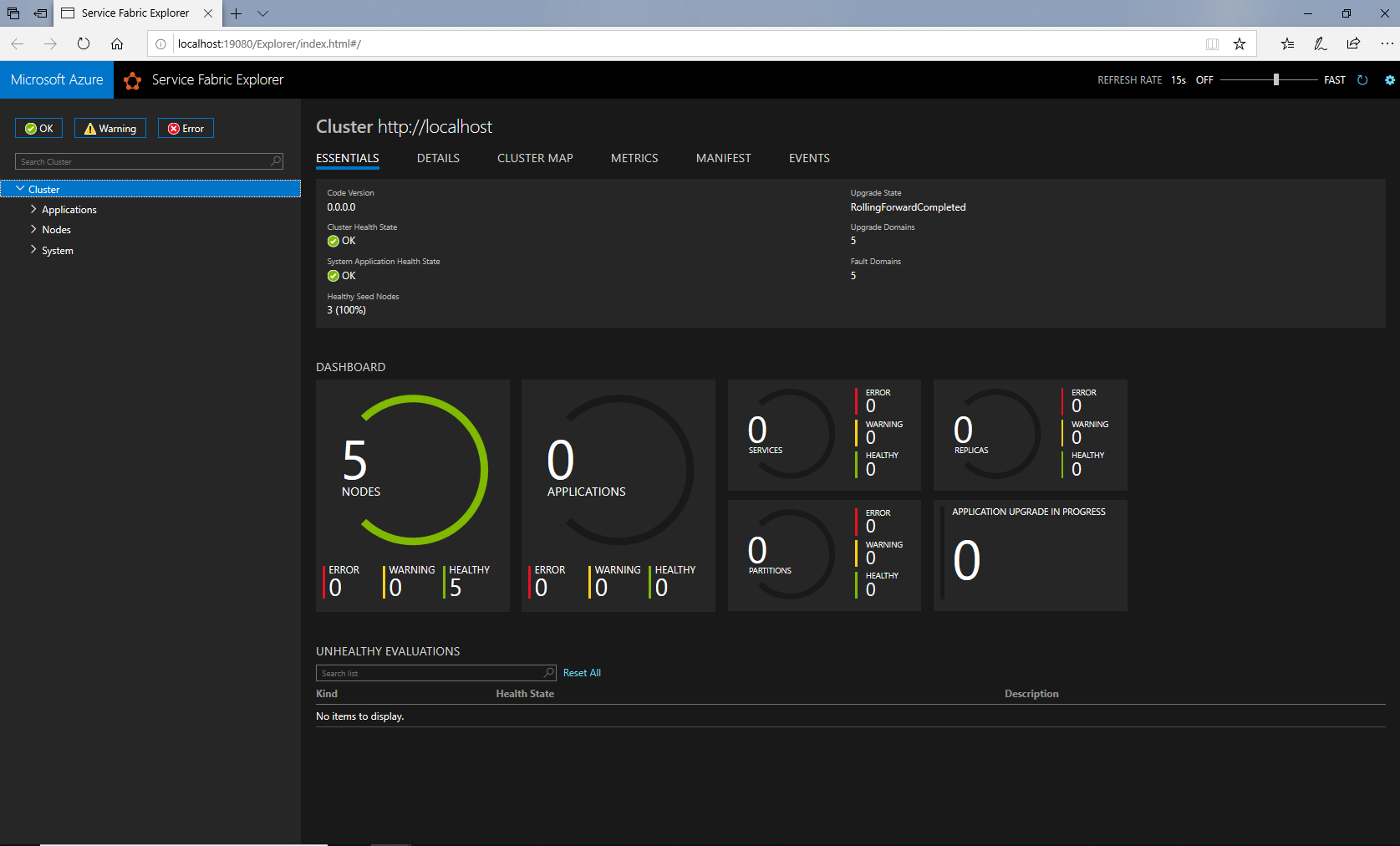The image size is (1400, 846).
Task: Click the set tabs aside icon
Action: pos(40,13)
